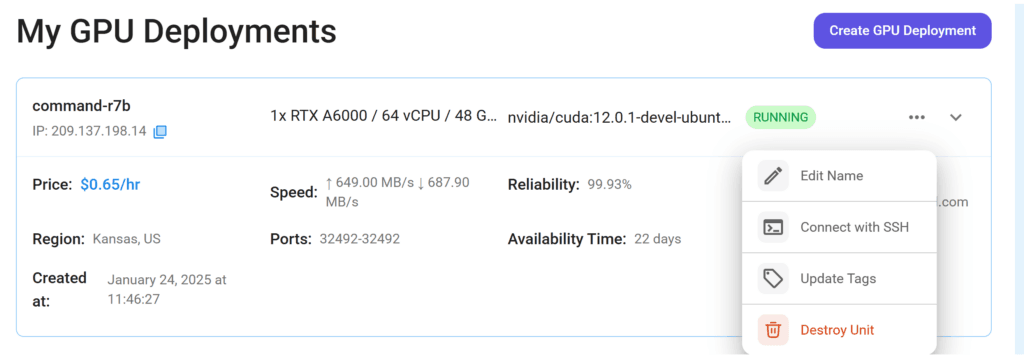
Task: Click the nvidia/cuda image name text
Action: tap(619, 118)
